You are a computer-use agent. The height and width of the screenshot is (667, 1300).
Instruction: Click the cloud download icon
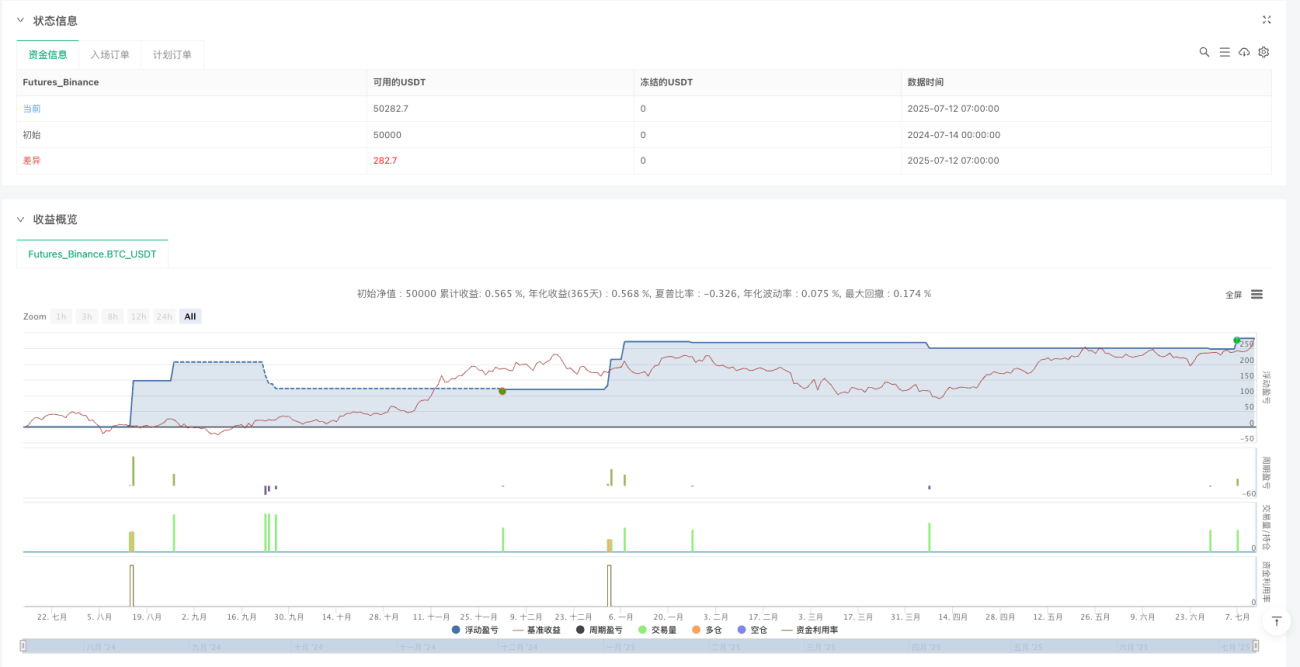(1244, 52)
